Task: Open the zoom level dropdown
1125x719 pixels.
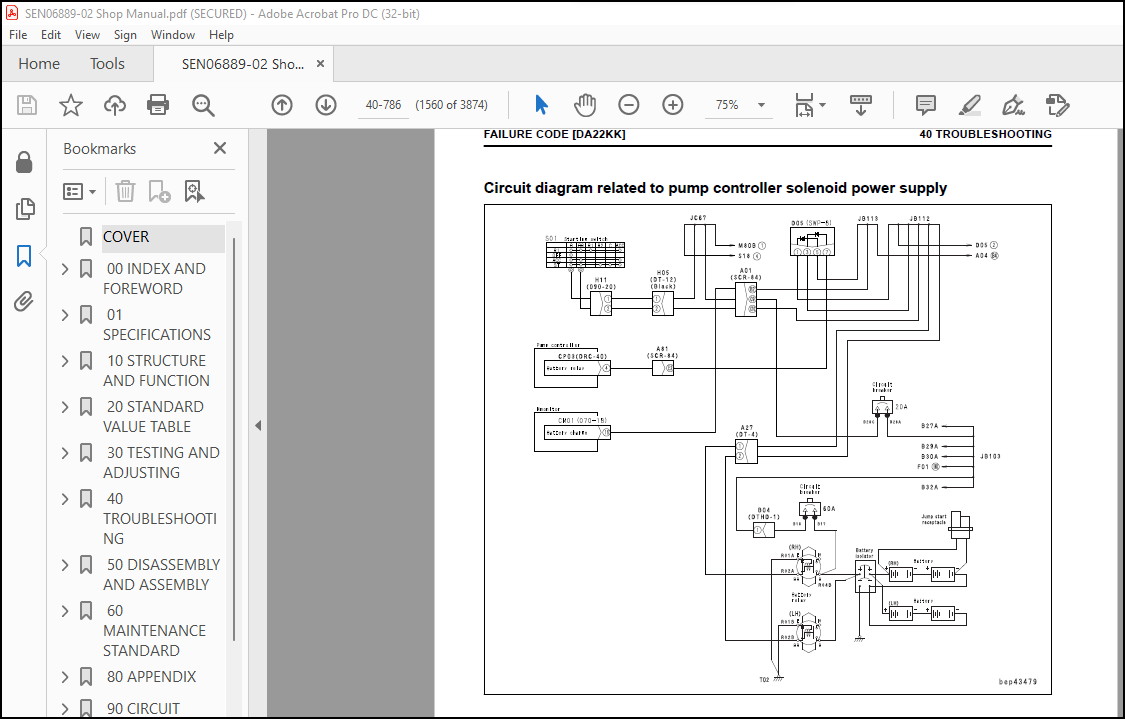Action: coord(761,105)
